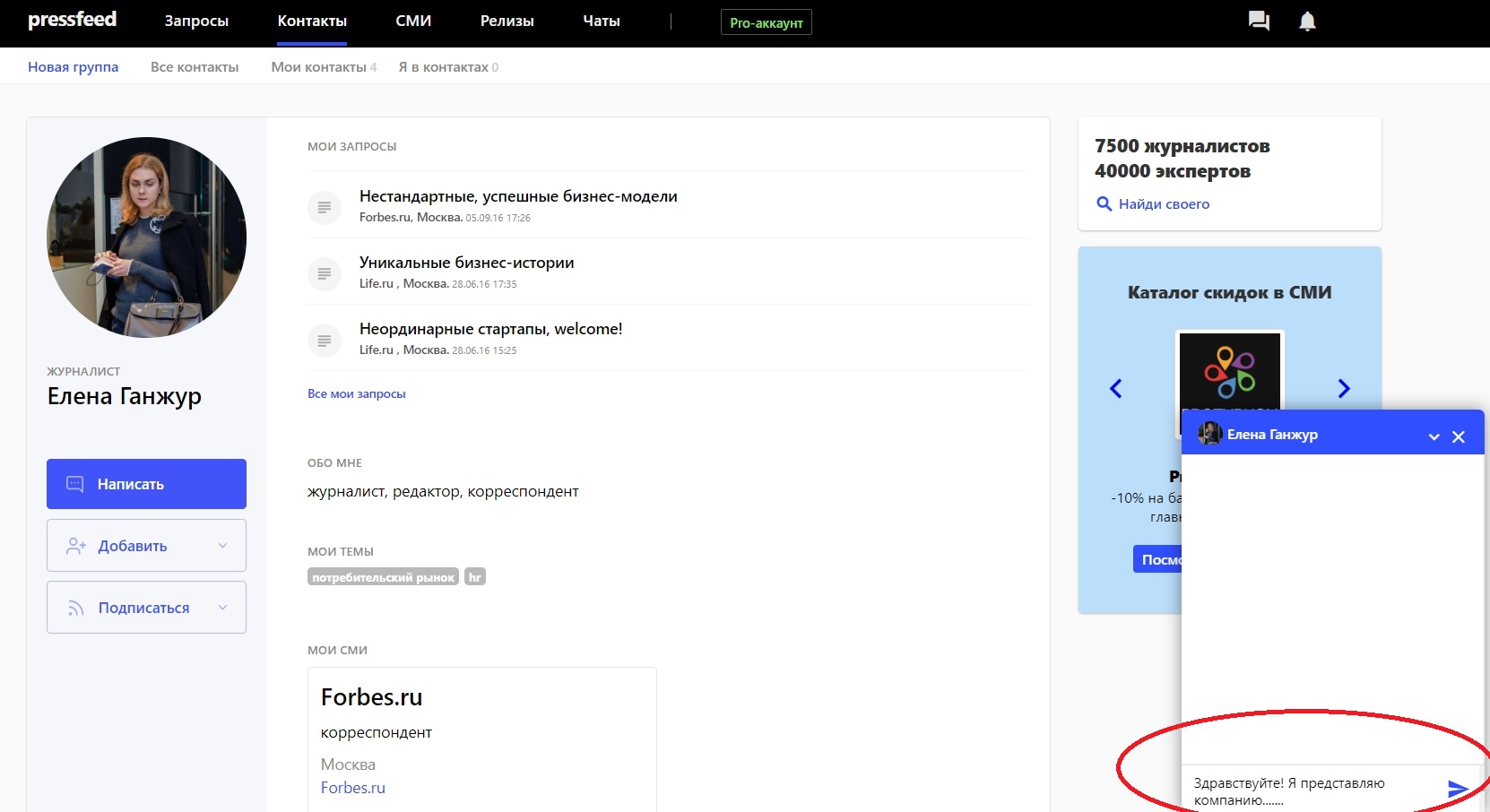This screenshot has height=812, width=1490.
Task: Close the Елена Ганжур chat popup
Action: coord(1459,436)
